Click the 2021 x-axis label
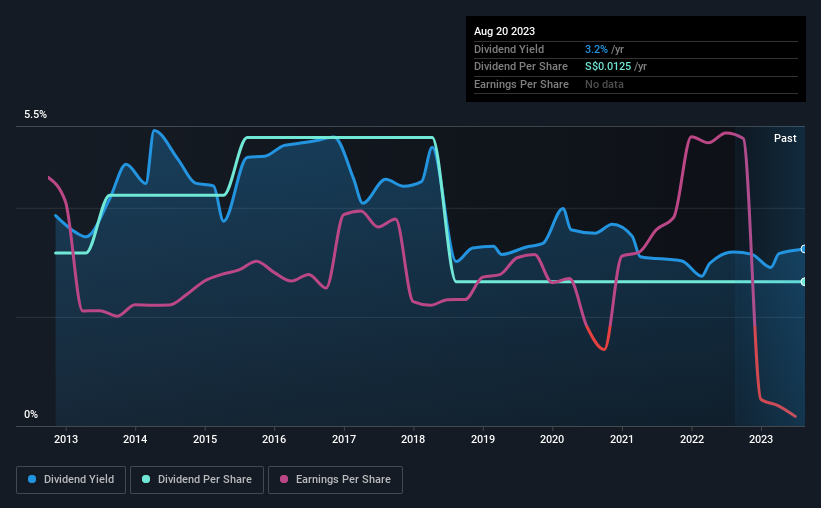This screenshot has height=508, width=821. pos(622,439)
